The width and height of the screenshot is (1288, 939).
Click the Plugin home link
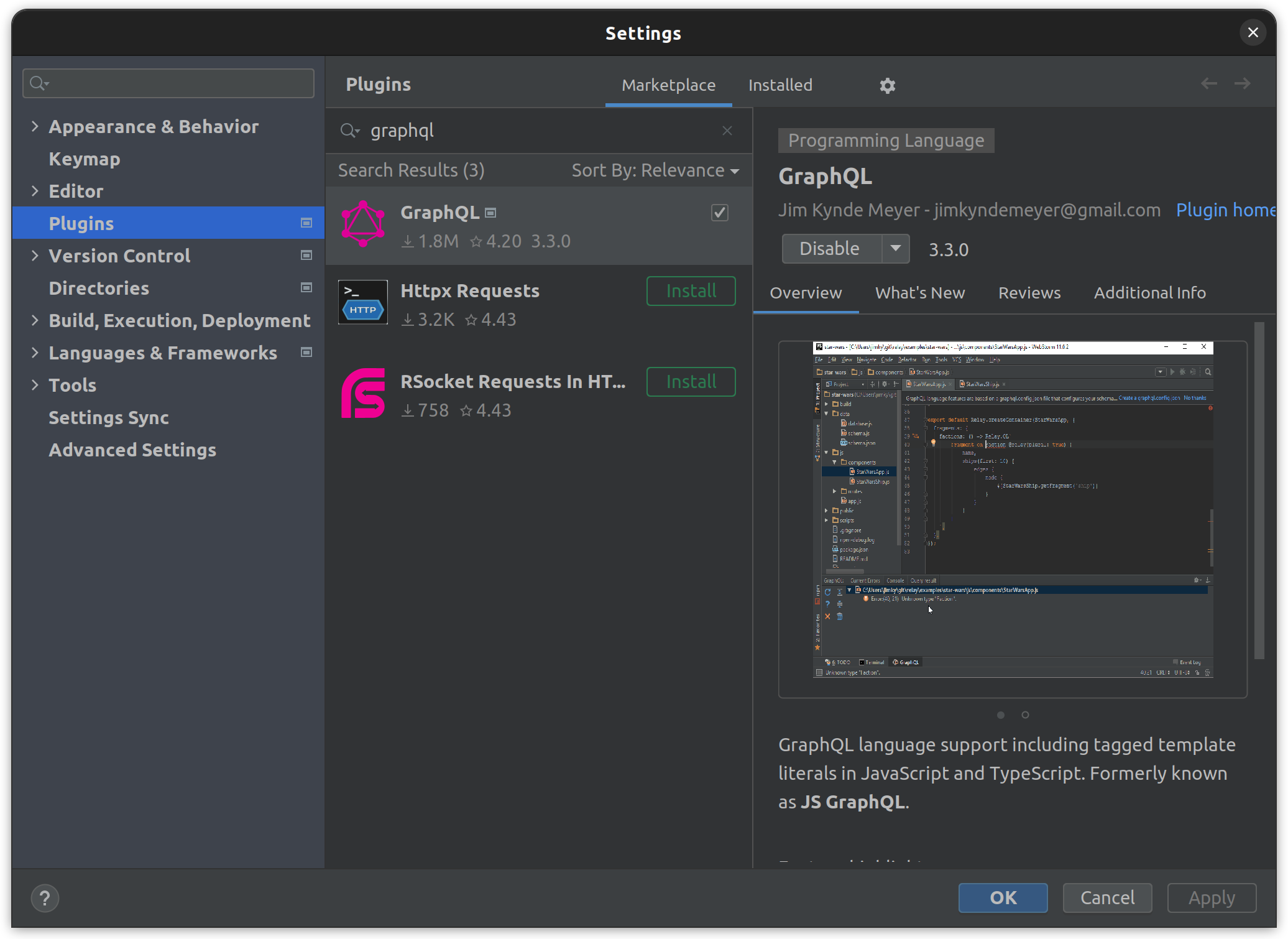point(1231,209)
